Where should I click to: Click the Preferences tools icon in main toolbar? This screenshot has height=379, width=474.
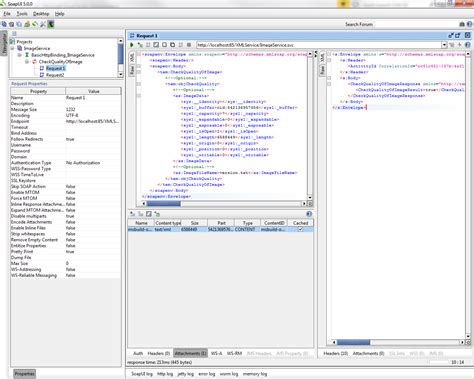click(43, 24)
